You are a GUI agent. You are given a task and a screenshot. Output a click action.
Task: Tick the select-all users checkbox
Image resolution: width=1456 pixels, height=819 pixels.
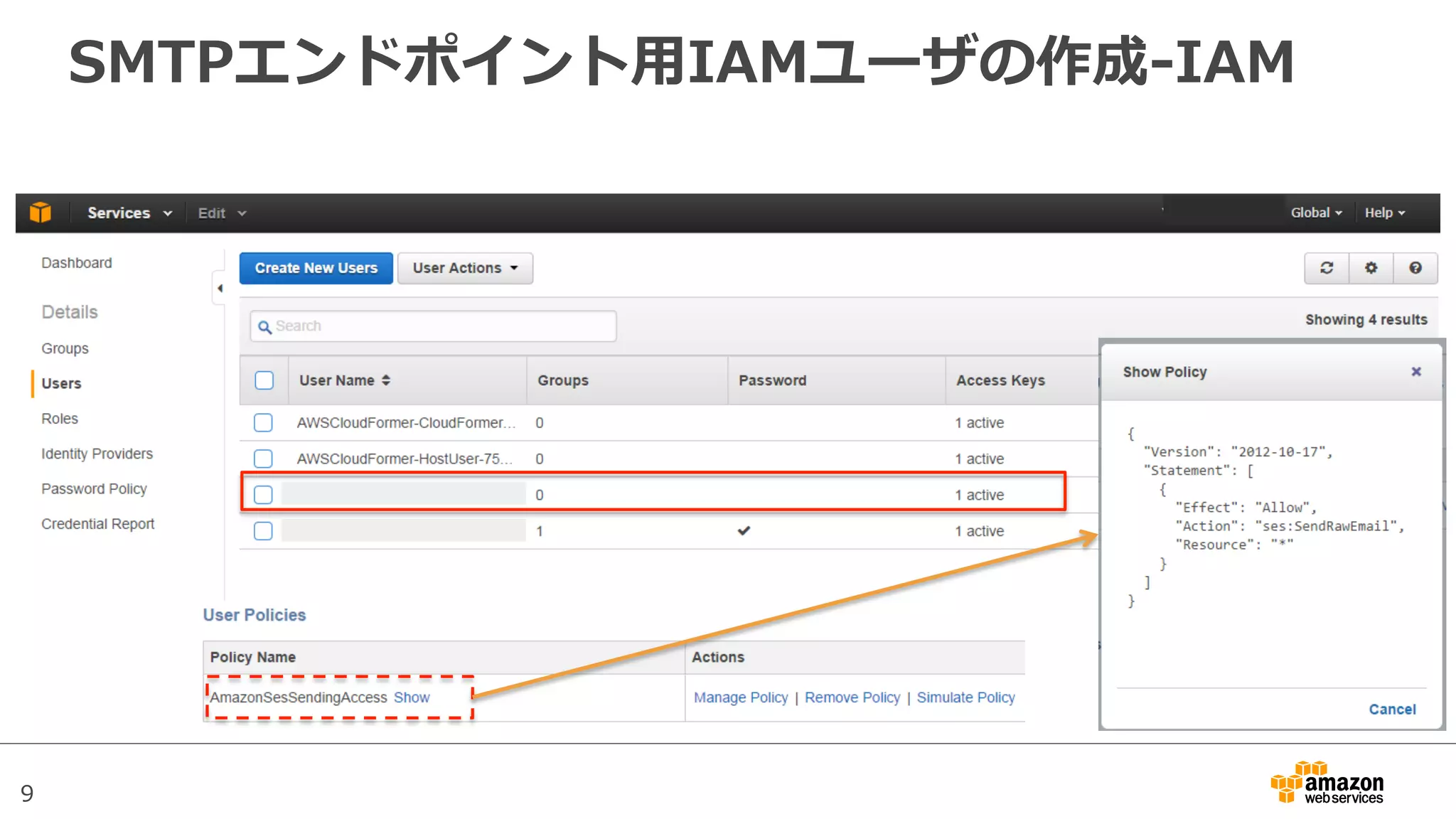[264, 380]
